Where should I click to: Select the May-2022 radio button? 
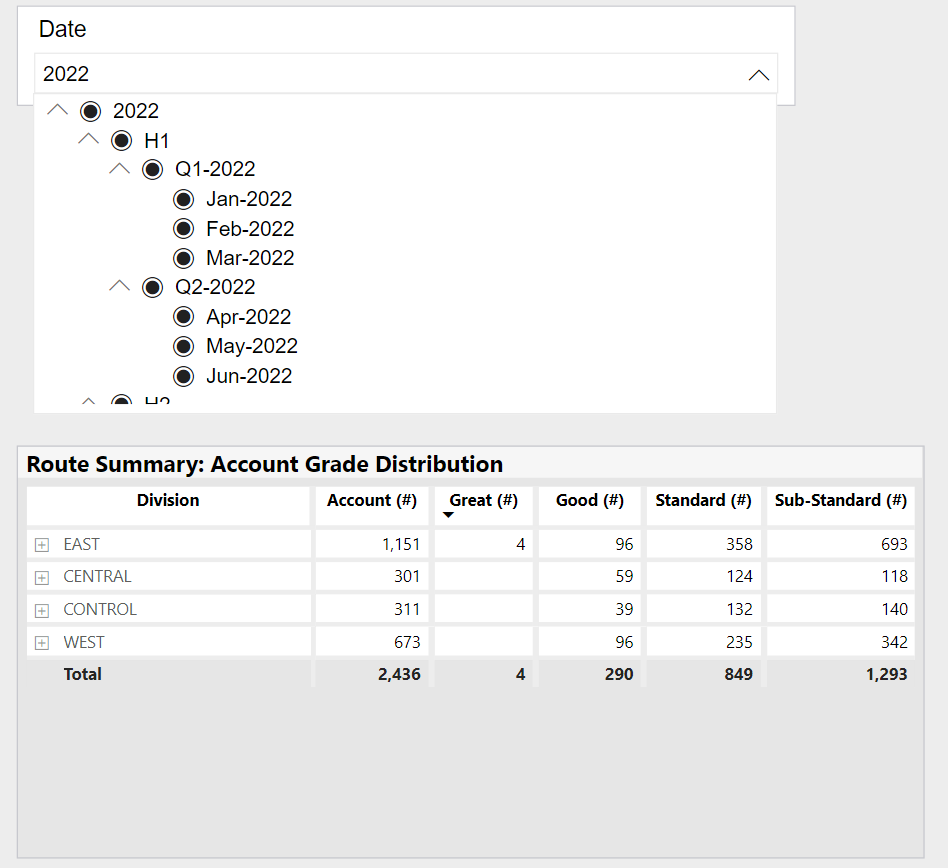tap(183, 346)
